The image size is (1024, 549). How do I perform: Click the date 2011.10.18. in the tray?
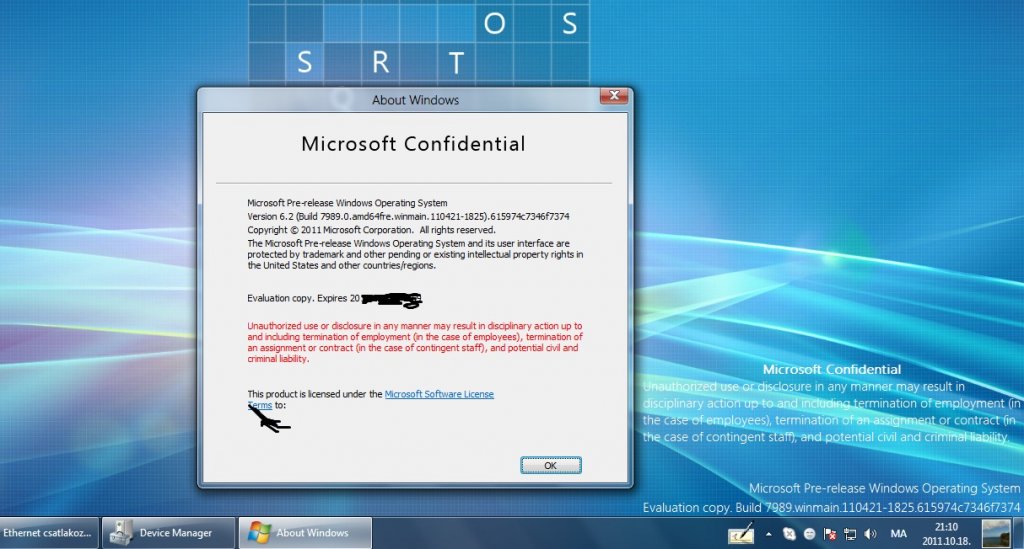click(946, 541)
